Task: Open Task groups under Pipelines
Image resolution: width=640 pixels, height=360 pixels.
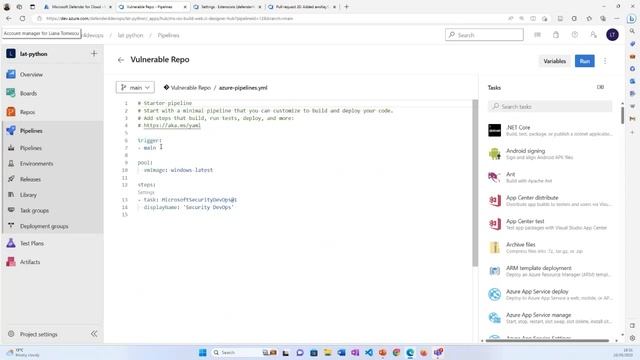Action: point(34,211)
